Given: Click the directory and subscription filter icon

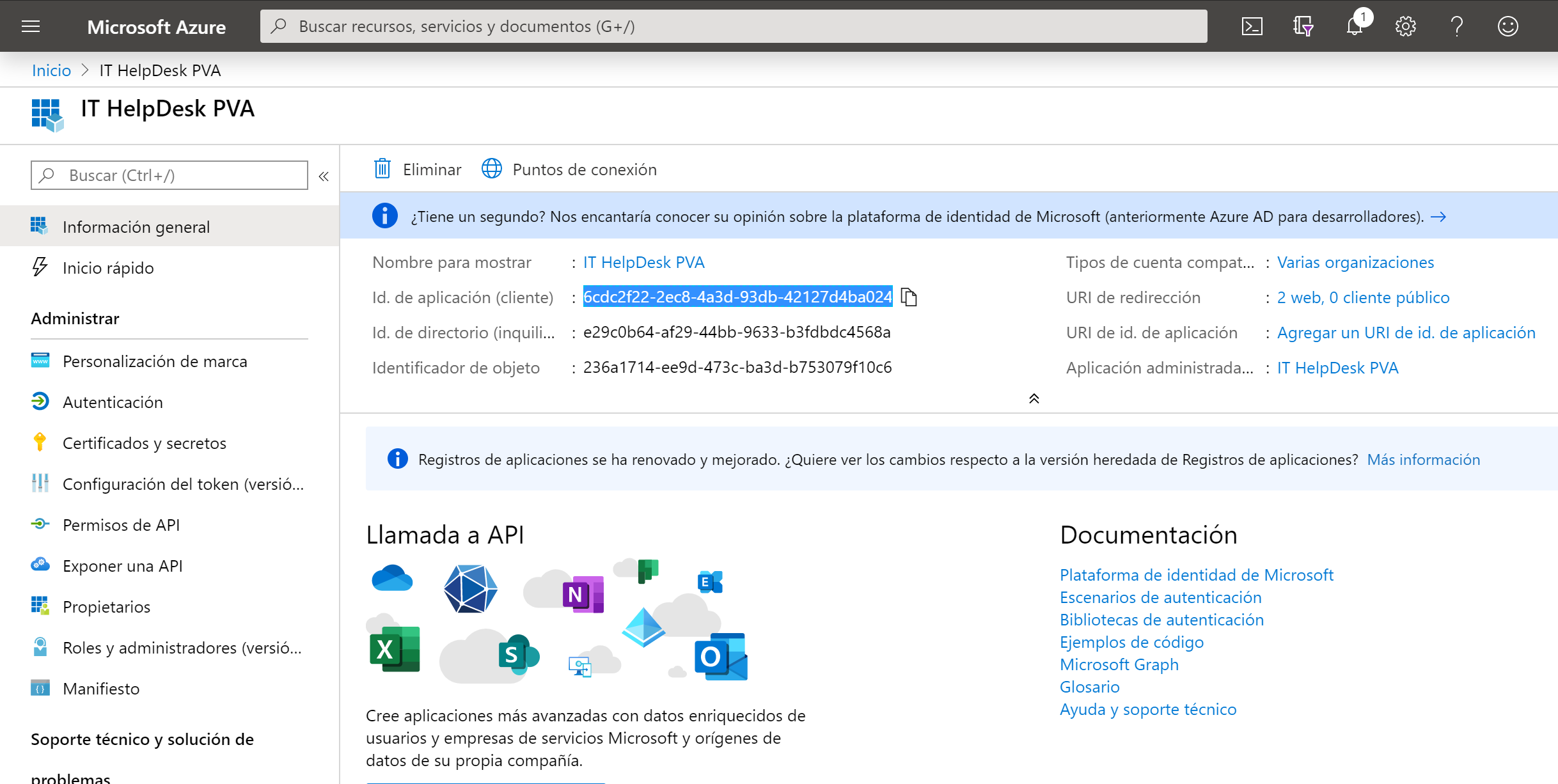Looking at the screenshot, I should 1303,26.
